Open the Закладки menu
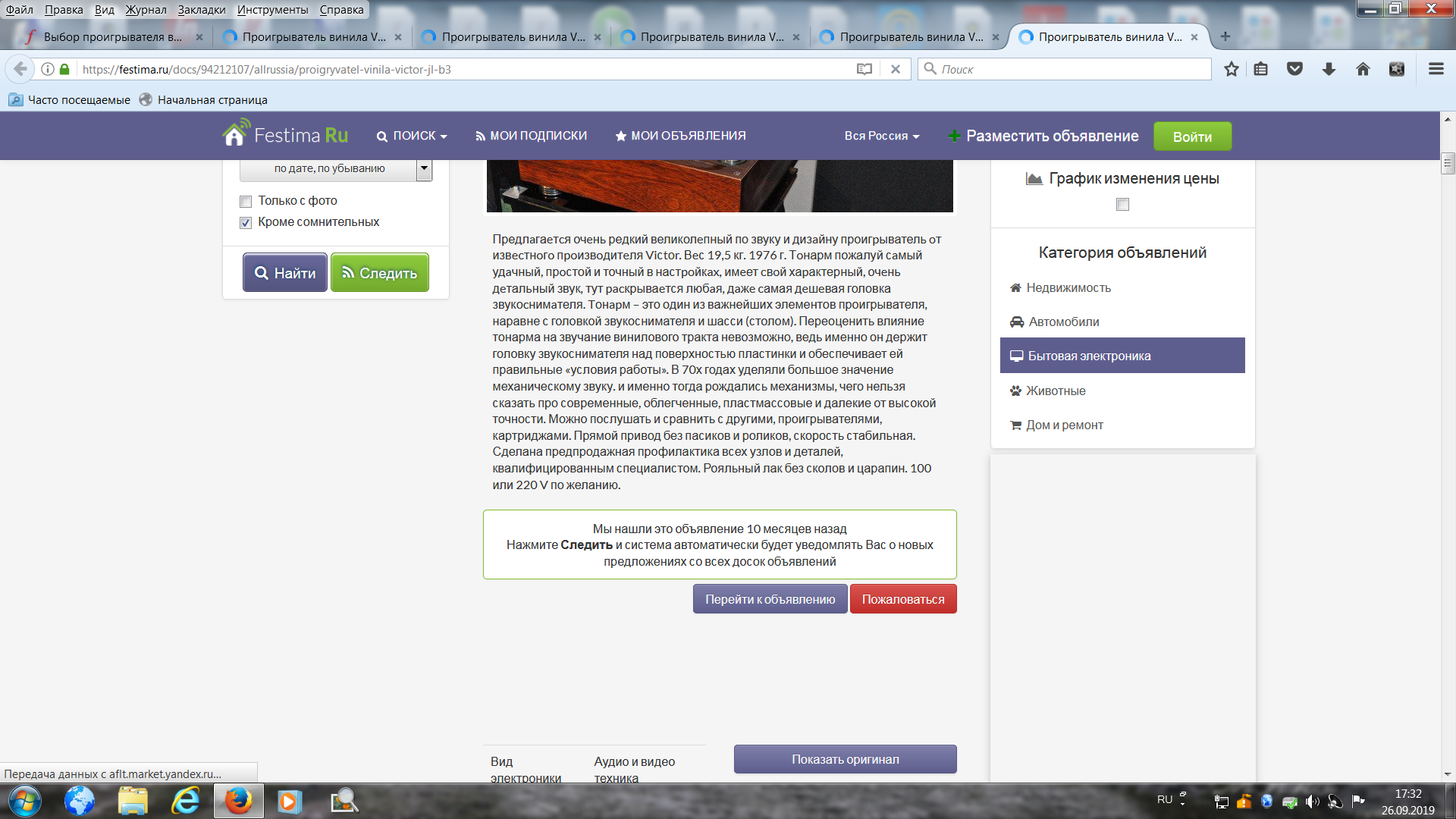 (201, 10)
